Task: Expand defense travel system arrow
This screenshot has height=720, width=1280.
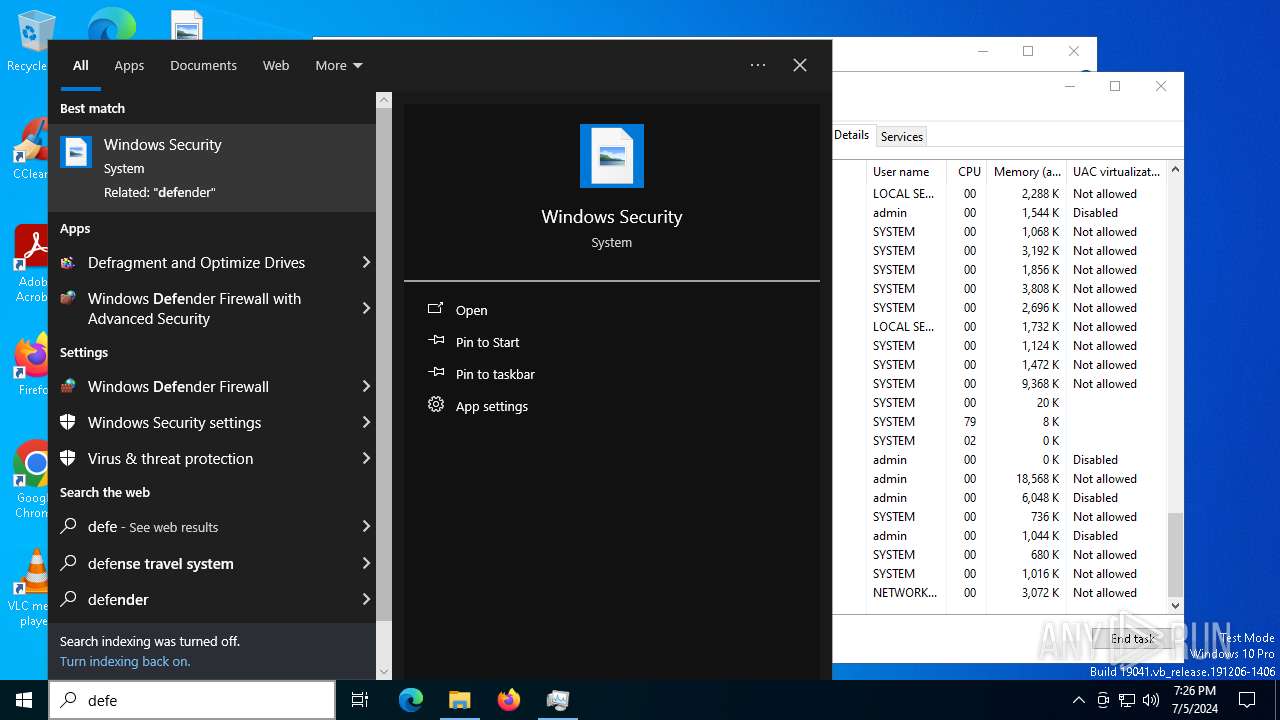Action: (x=366, y=563)
